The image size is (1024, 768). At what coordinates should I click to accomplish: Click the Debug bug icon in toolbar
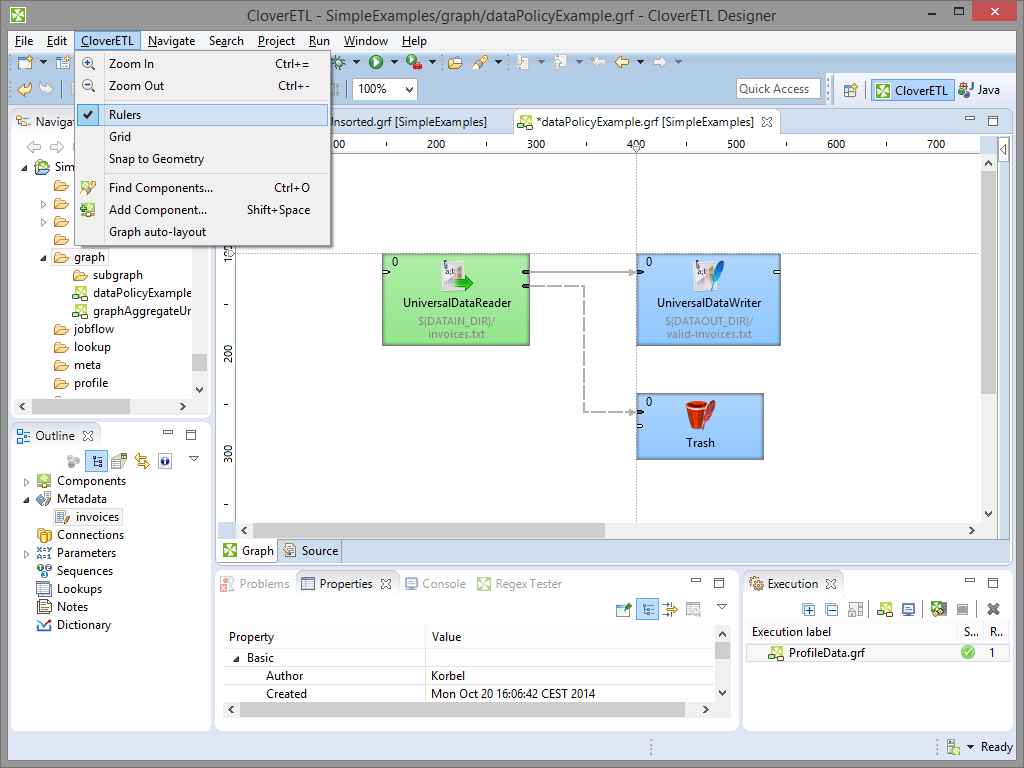[x=339, y=62]
